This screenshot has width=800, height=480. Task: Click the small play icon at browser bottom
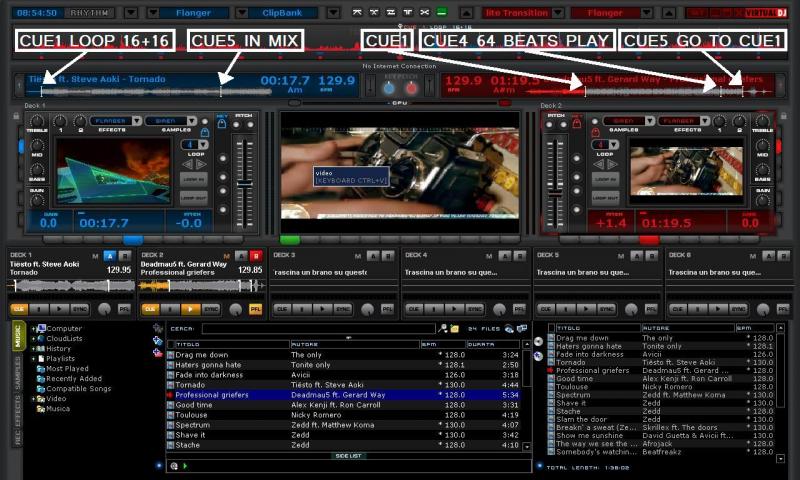[x=185, y=466]
